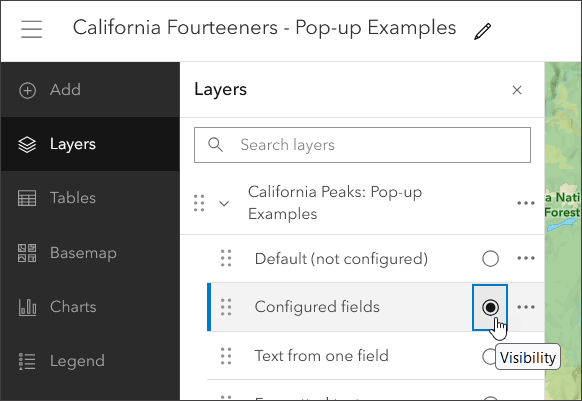
Task: Click the Add plus-circle icon
Action: 27,90
